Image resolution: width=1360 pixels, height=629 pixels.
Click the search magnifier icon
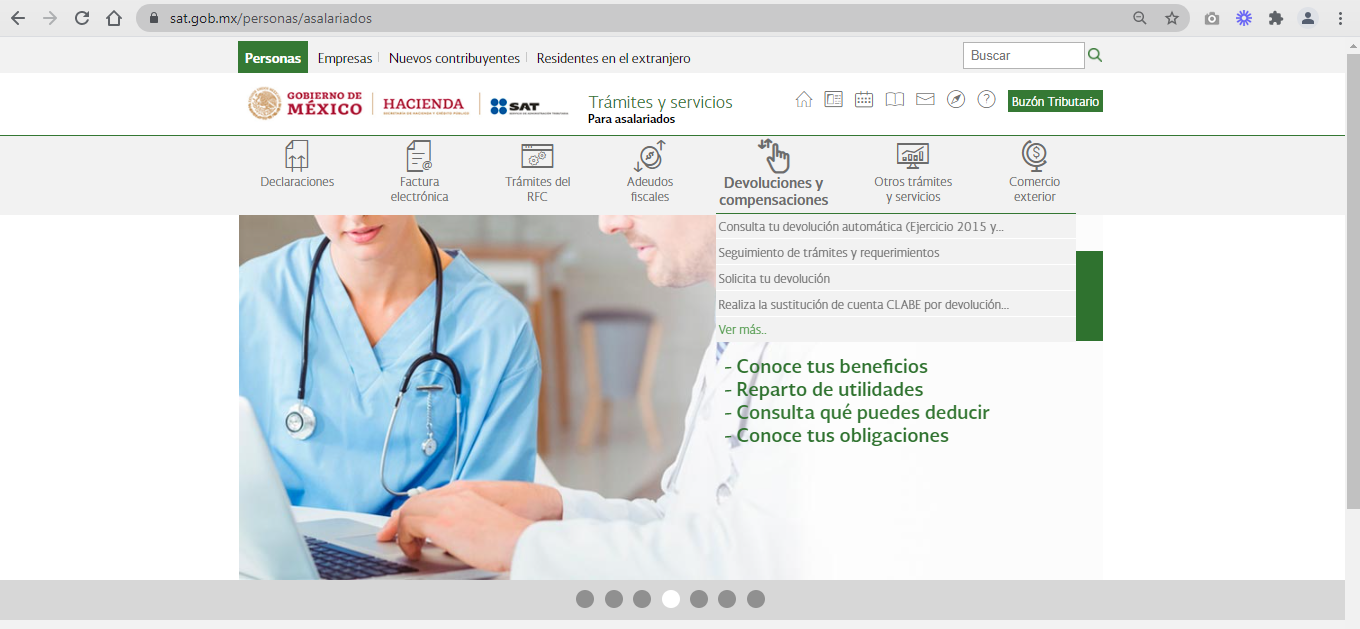click(x=1095, y=55)
